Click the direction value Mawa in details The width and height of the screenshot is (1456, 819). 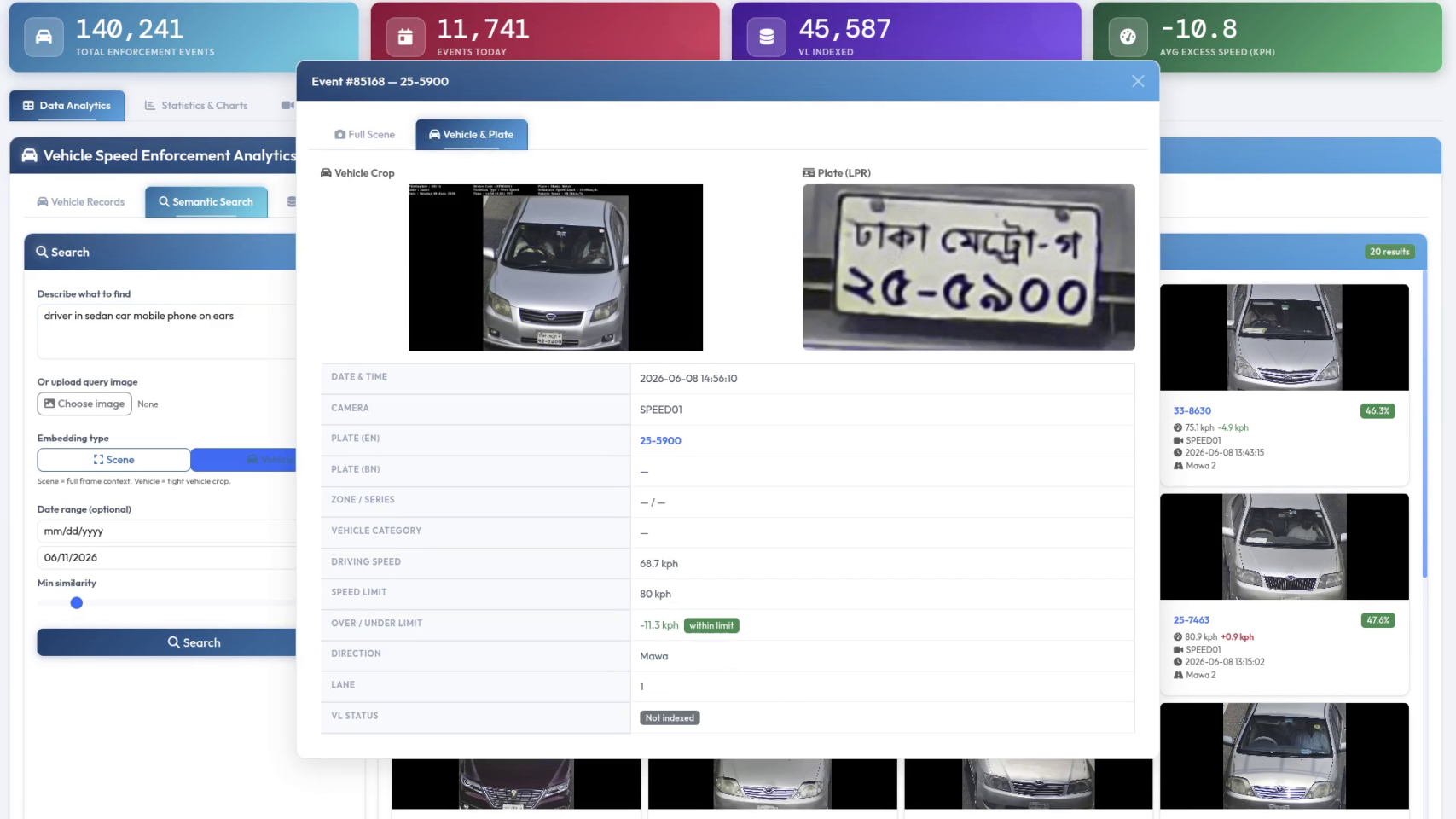point(654,656)
